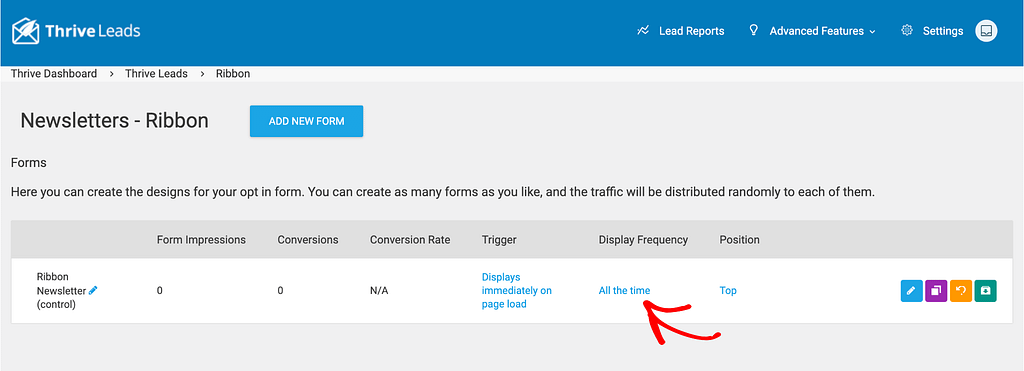Reset form statistics with orange undo icon
This screenshot has width=1024, height=371.
pyautogui.click(x=961, y=291)
